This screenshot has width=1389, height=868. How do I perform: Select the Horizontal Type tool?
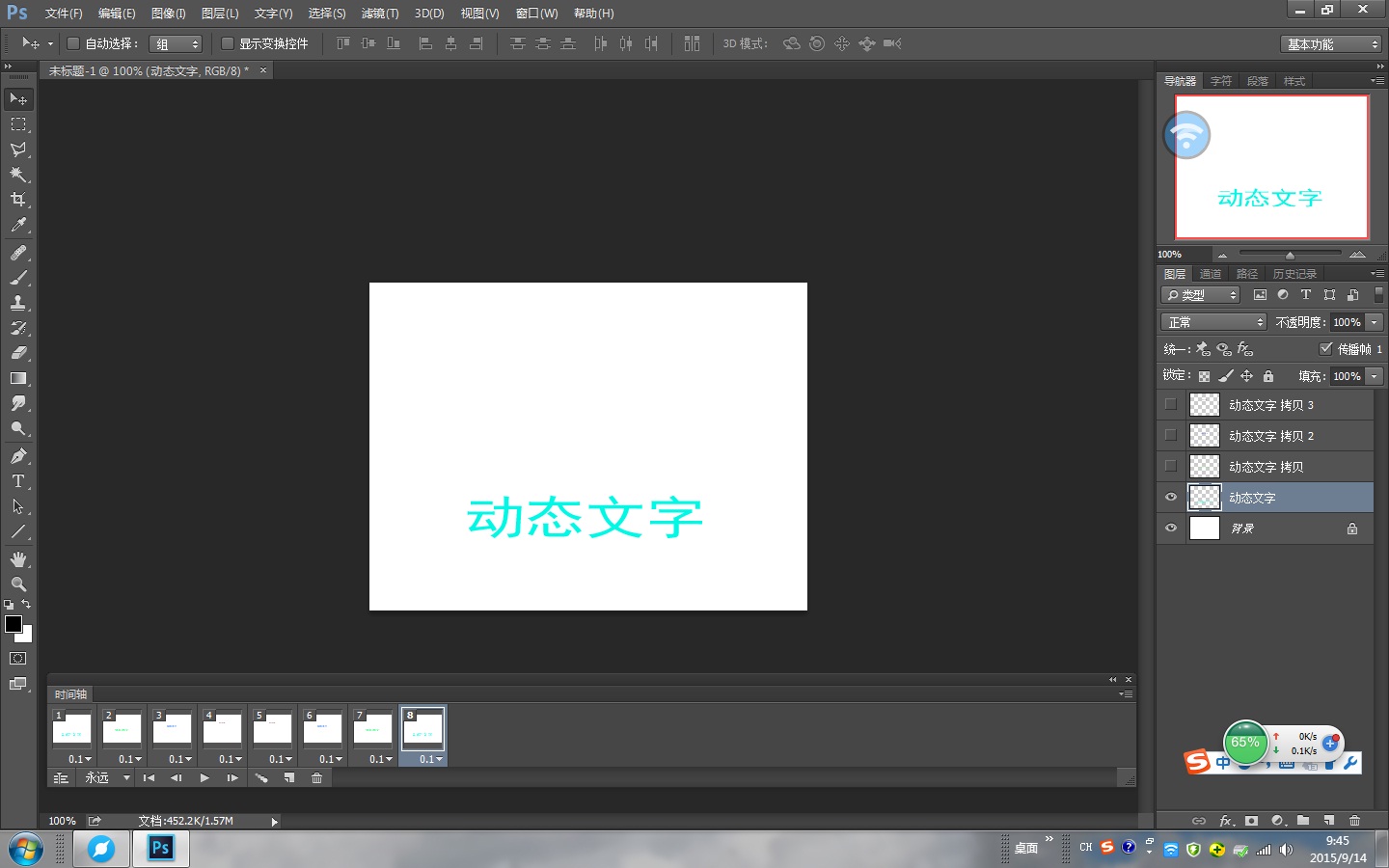(x=18, y=481)
